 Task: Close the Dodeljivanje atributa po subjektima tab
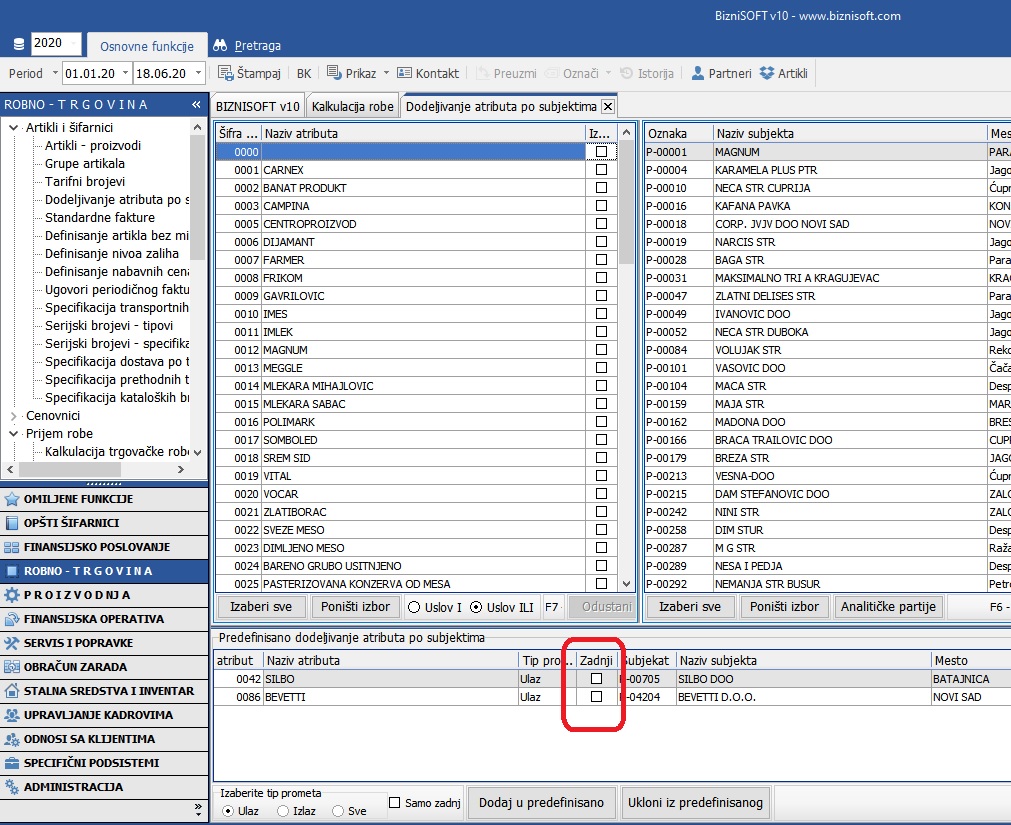[607, 106]
